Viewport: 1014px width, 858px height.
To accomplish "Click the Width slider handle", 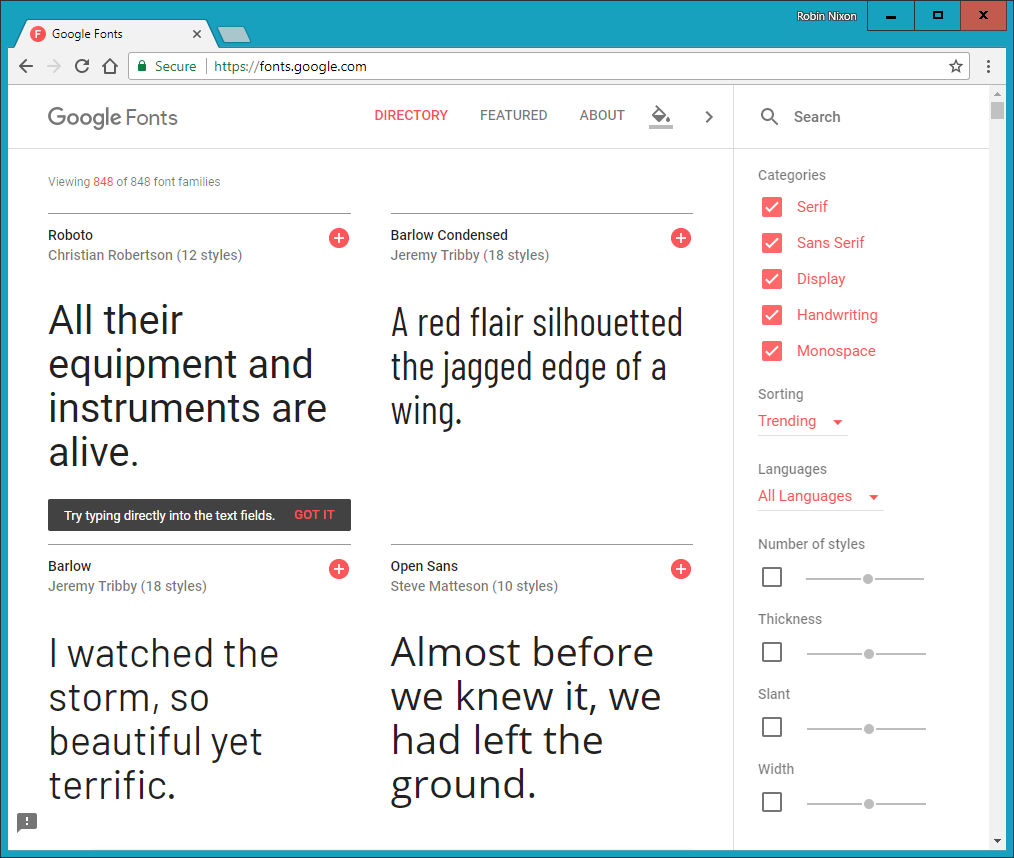I will click(869, 804).
